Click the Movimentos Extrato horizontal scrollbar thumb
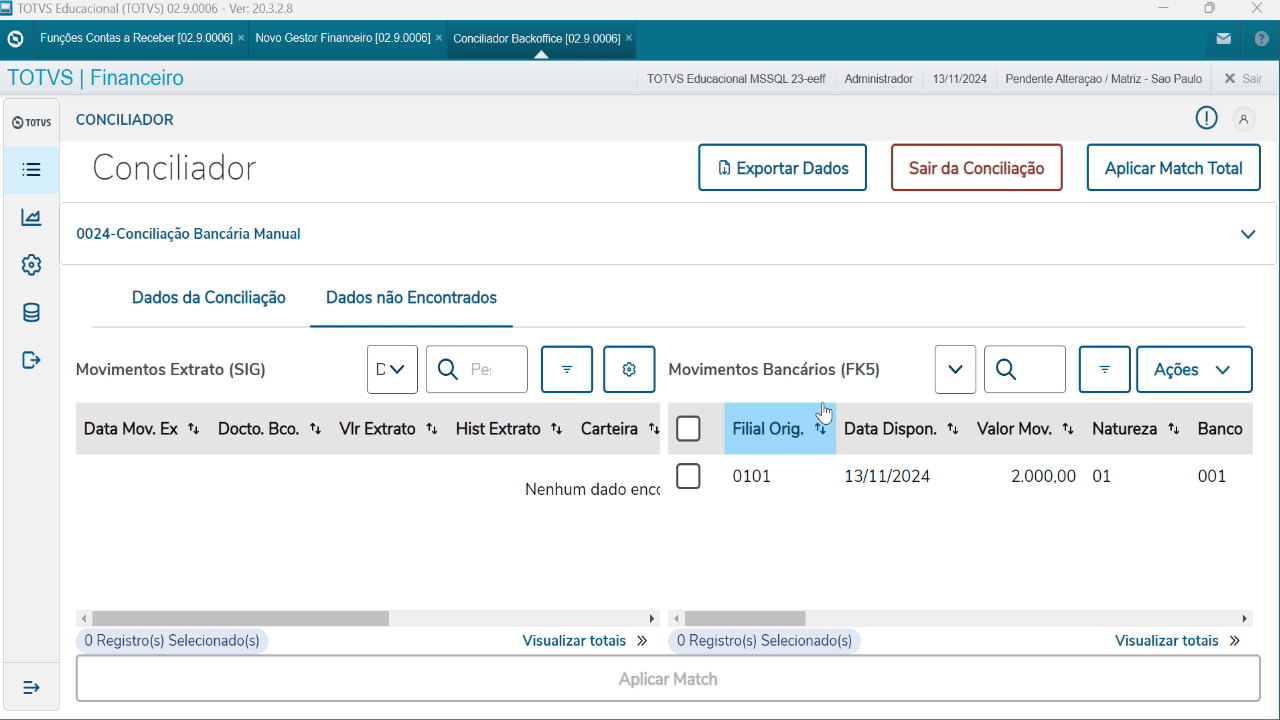The width and height of the screenshot is (1280, 720). tap(240, 619)
